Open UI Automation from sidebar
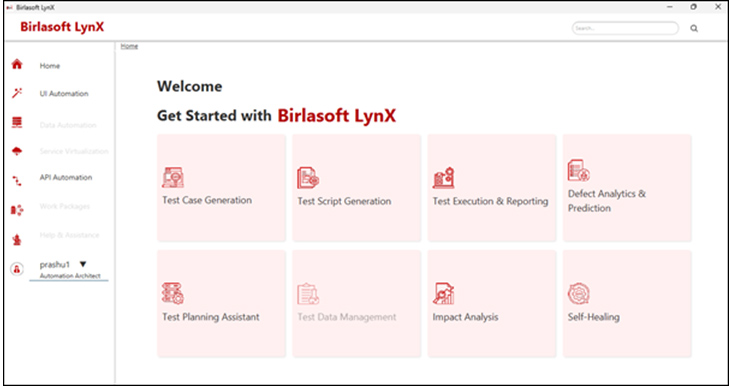733x387 pixels. pos(64,93)
